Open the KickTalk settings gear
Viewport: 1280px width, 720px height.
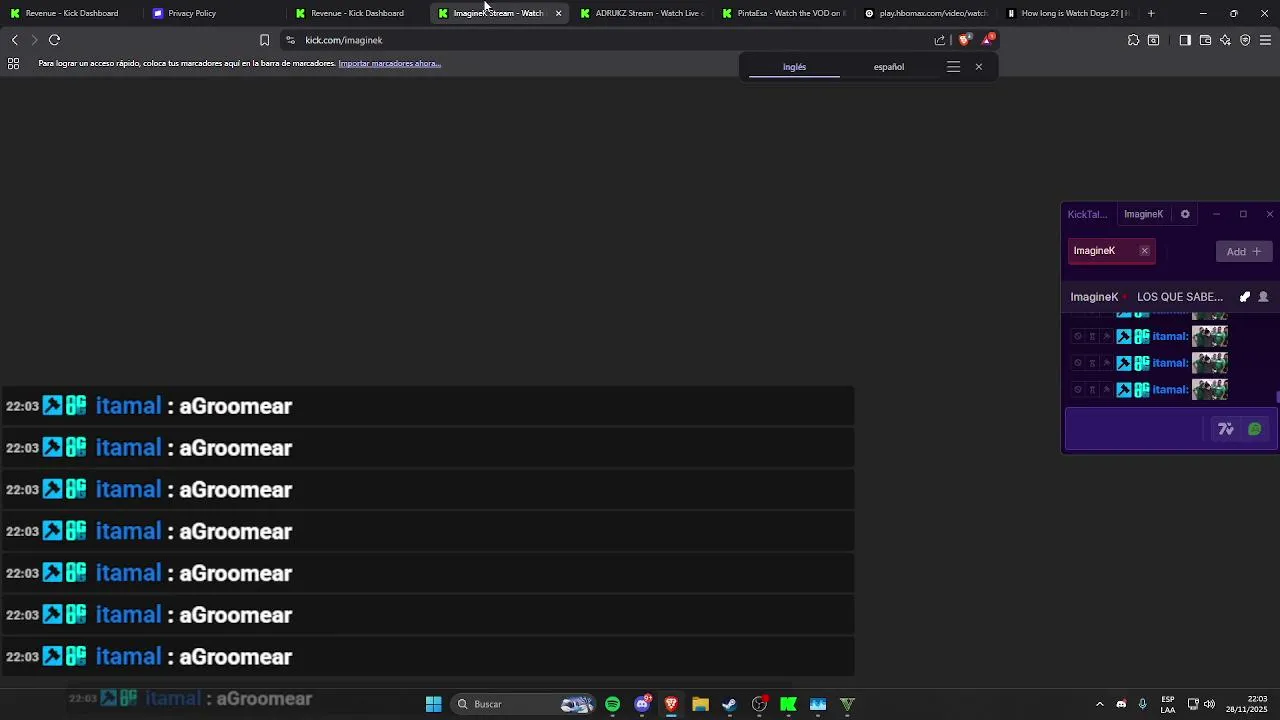1185,214
